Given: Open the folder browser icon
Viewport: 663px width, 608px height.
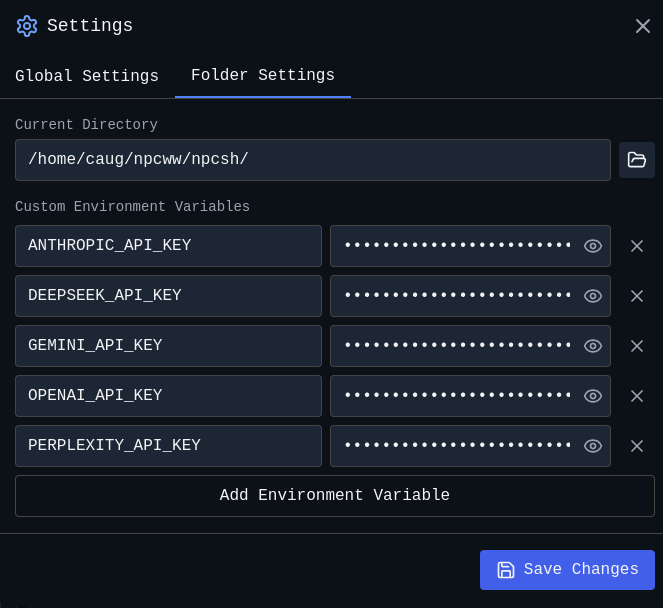Looking at the screenshot, I should (x=637, y=160).
